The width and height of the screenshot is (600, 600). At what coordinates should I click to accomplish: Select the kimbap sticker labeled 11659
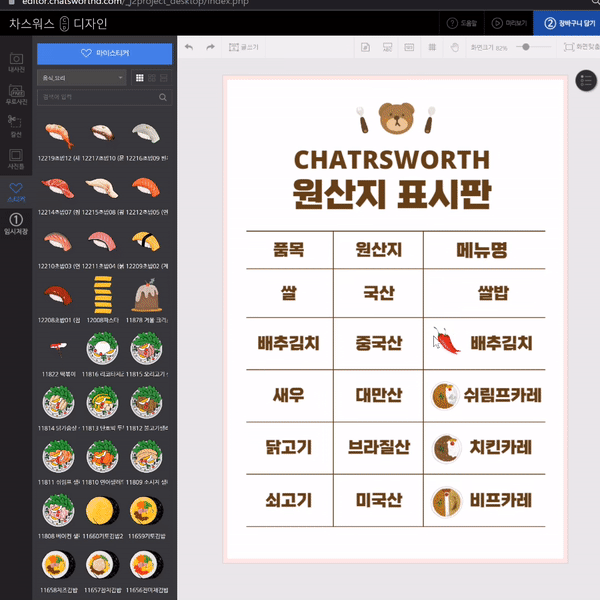pyautogui.click(x=147, y=511)
